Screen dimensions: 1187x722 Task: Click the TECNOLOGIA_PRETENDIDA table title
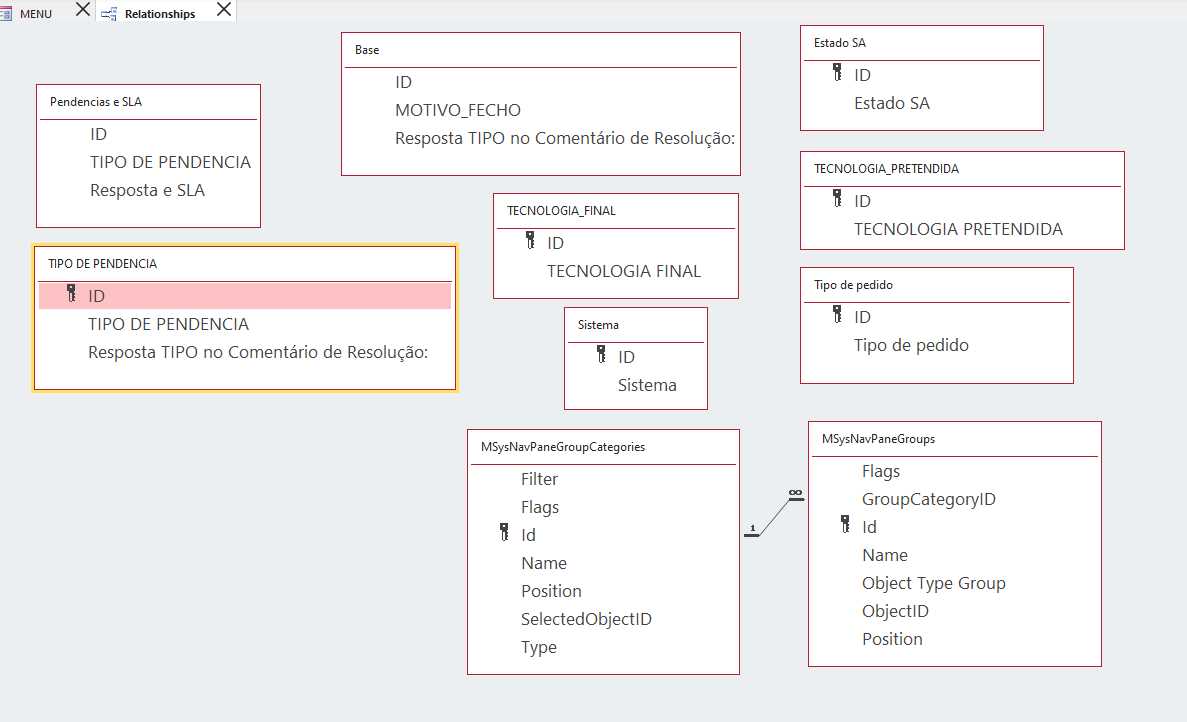(x=886, y=169)
